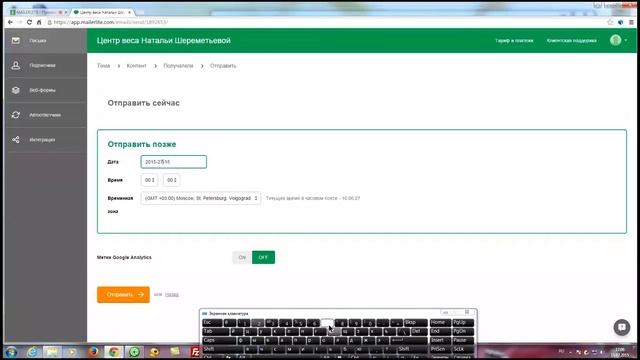Select the Отправить breadcrumb step
The width and height of the screenshot is (640, 360).
tap(223, 66)
